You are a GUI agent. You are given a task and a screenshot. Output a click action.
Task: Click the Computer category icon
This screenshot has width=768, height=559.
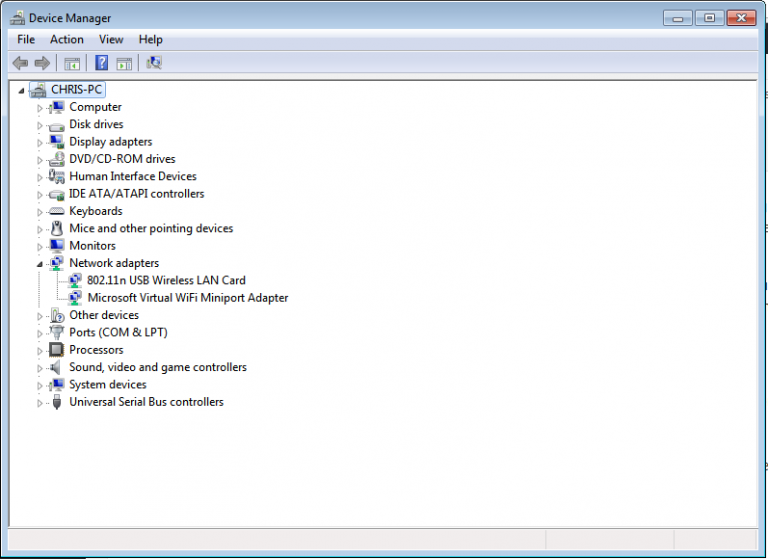click(57, 107)
